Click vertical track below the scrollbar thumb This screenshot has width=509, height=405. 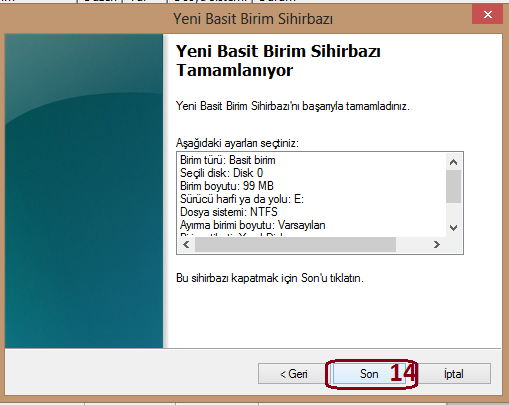453,212
